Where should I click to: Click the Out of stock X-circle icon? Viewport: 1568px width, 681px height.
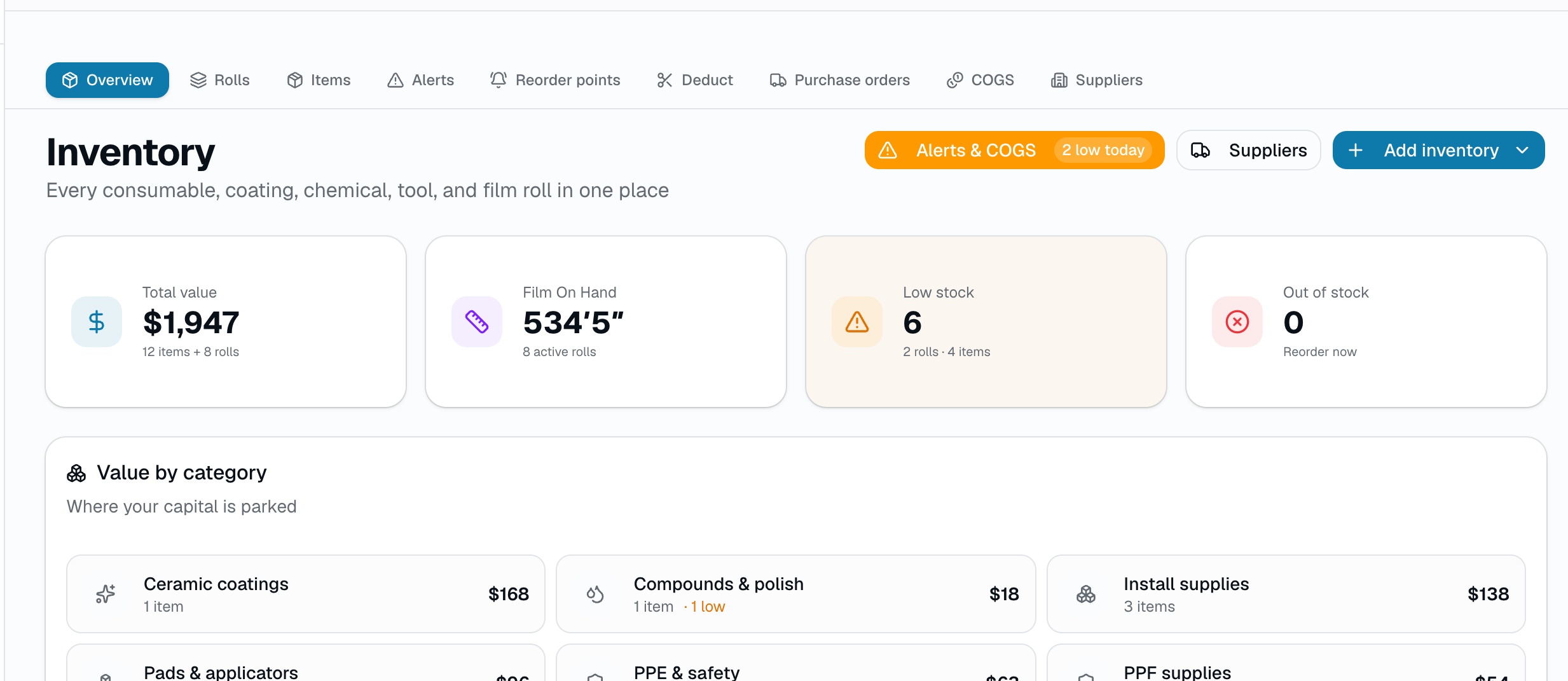click(1237, 322)
